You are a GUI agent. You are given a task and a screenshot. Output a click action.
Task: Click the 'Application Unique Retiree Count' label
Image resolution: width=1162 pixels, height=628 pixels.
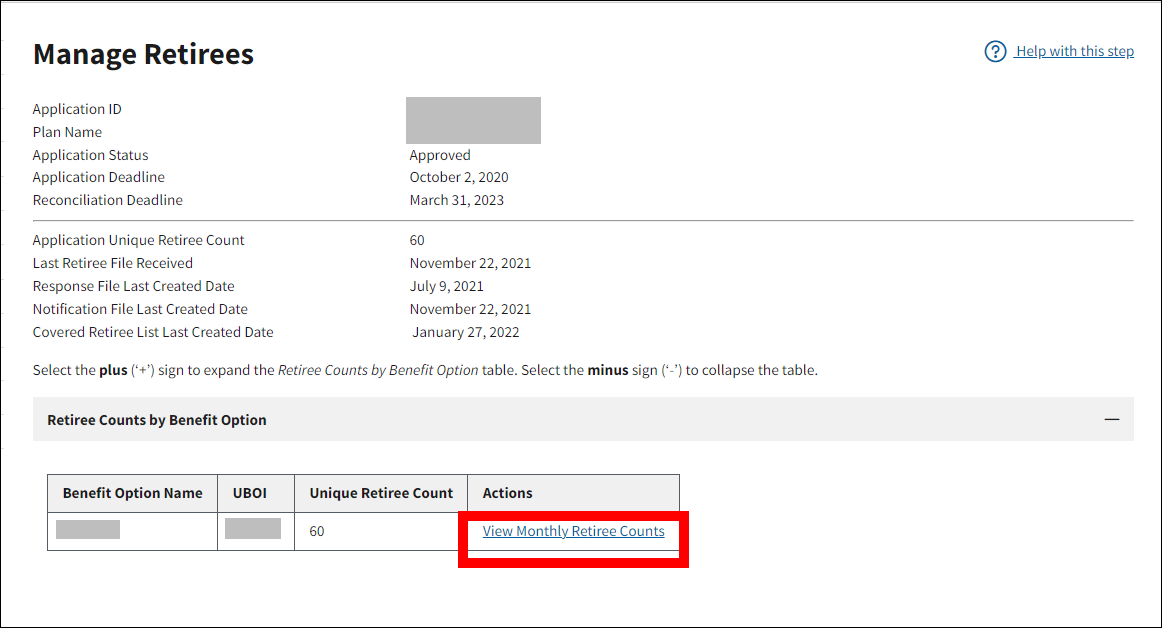tap(138, 240)
